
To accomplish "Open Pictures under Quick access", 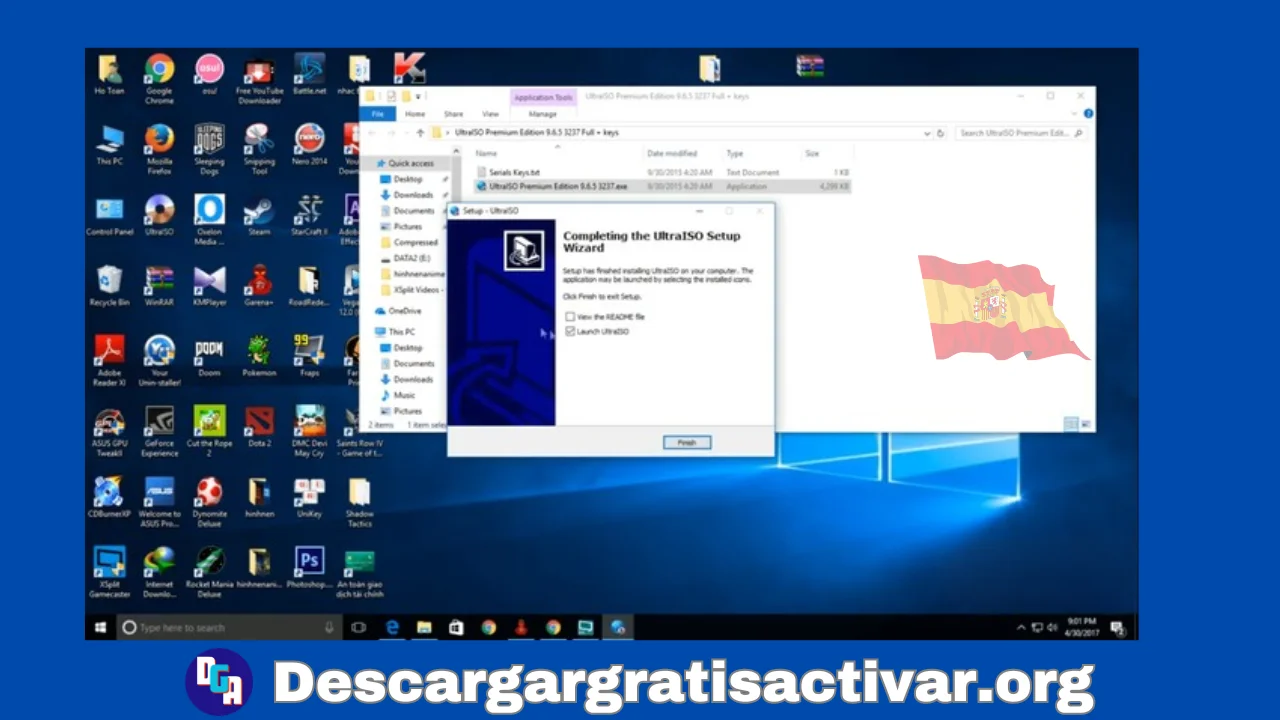I will tap(407, 227).
